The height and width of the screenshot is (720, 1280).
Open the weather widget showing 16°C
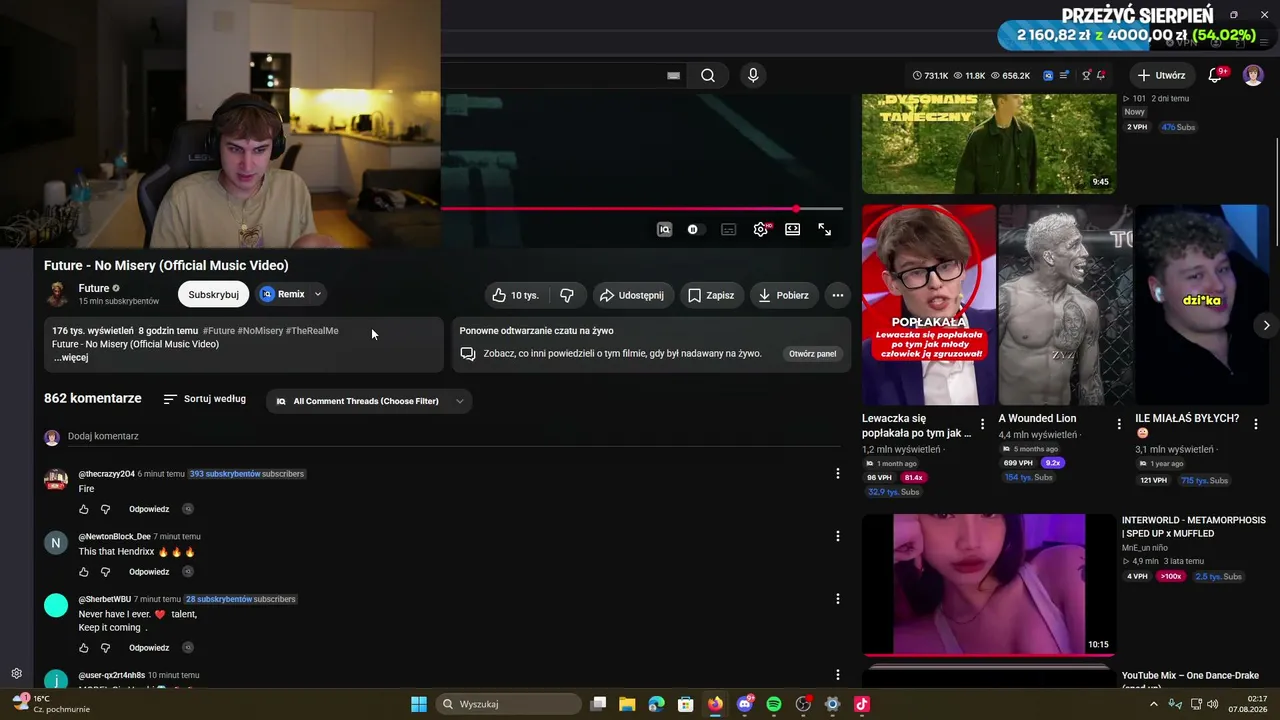[50, 704]
